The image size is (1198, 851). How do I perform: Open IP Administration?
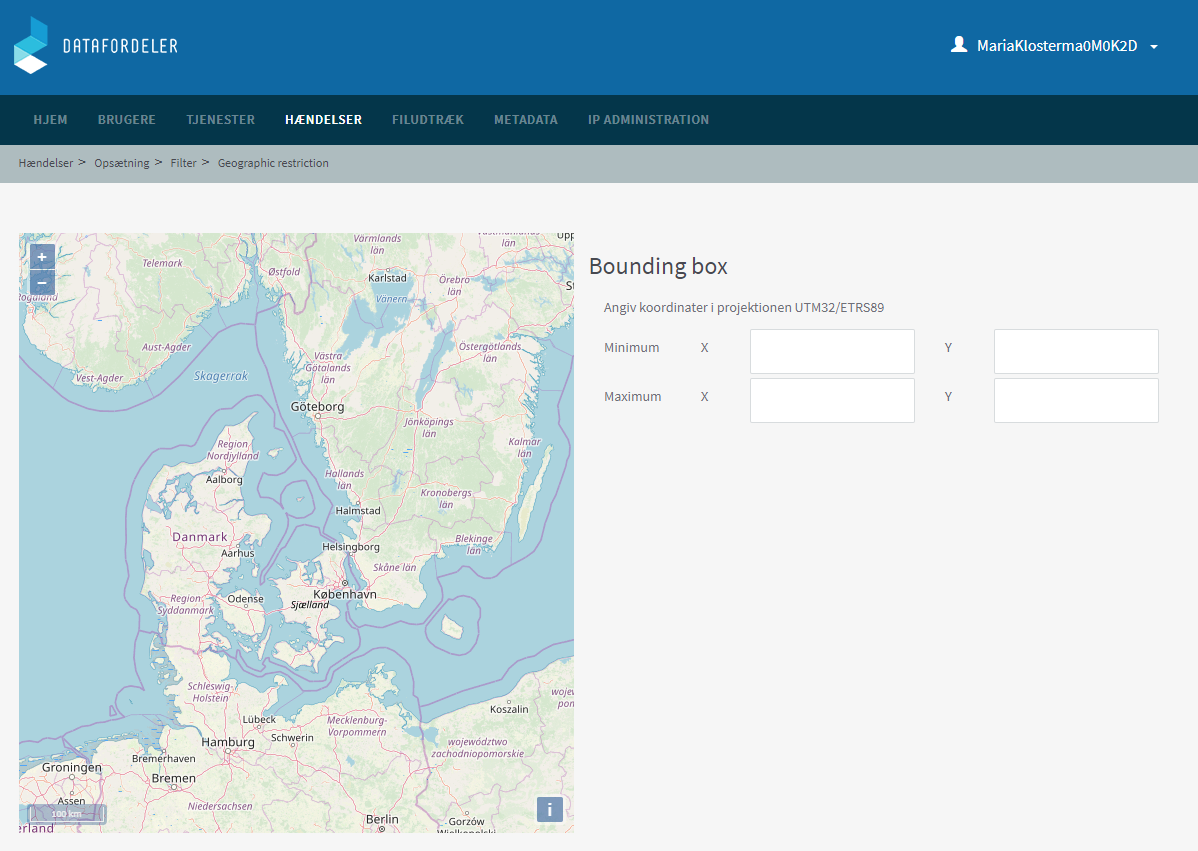648,120
